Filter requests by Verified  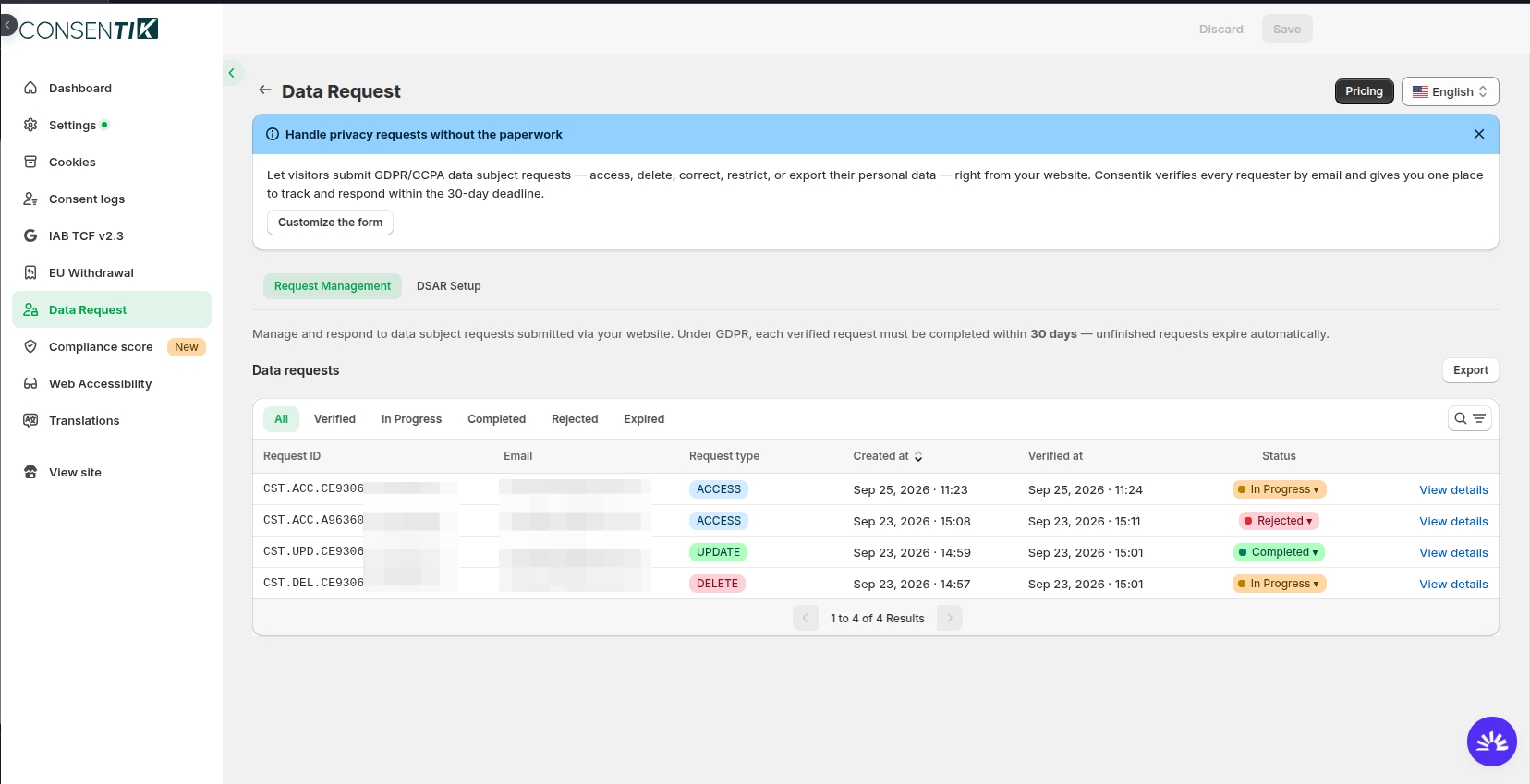[334, 419]
